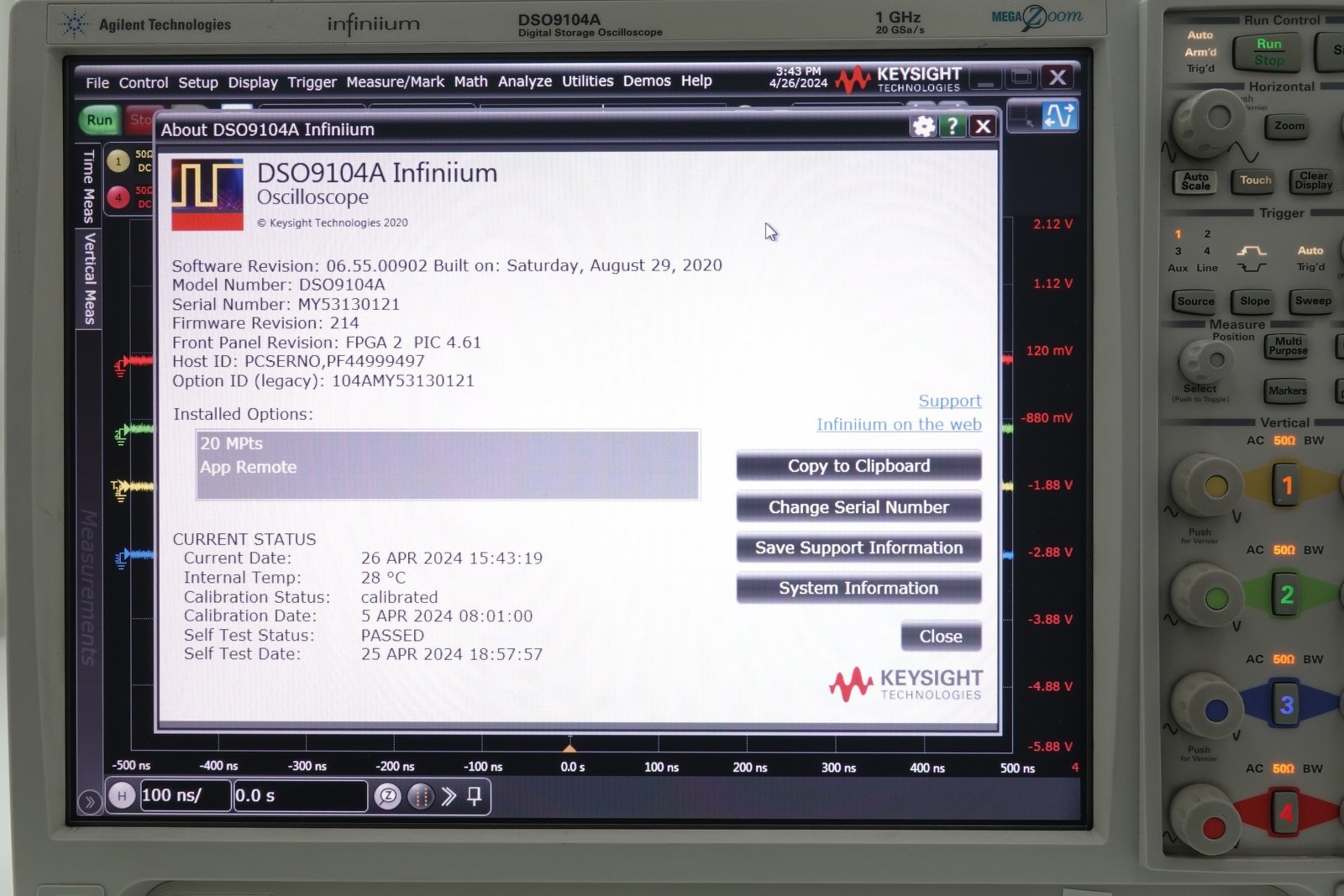Click the yellow channel 1 ground marker
Viewport: 1344px width, 896px height.
(x=121, y=490)
